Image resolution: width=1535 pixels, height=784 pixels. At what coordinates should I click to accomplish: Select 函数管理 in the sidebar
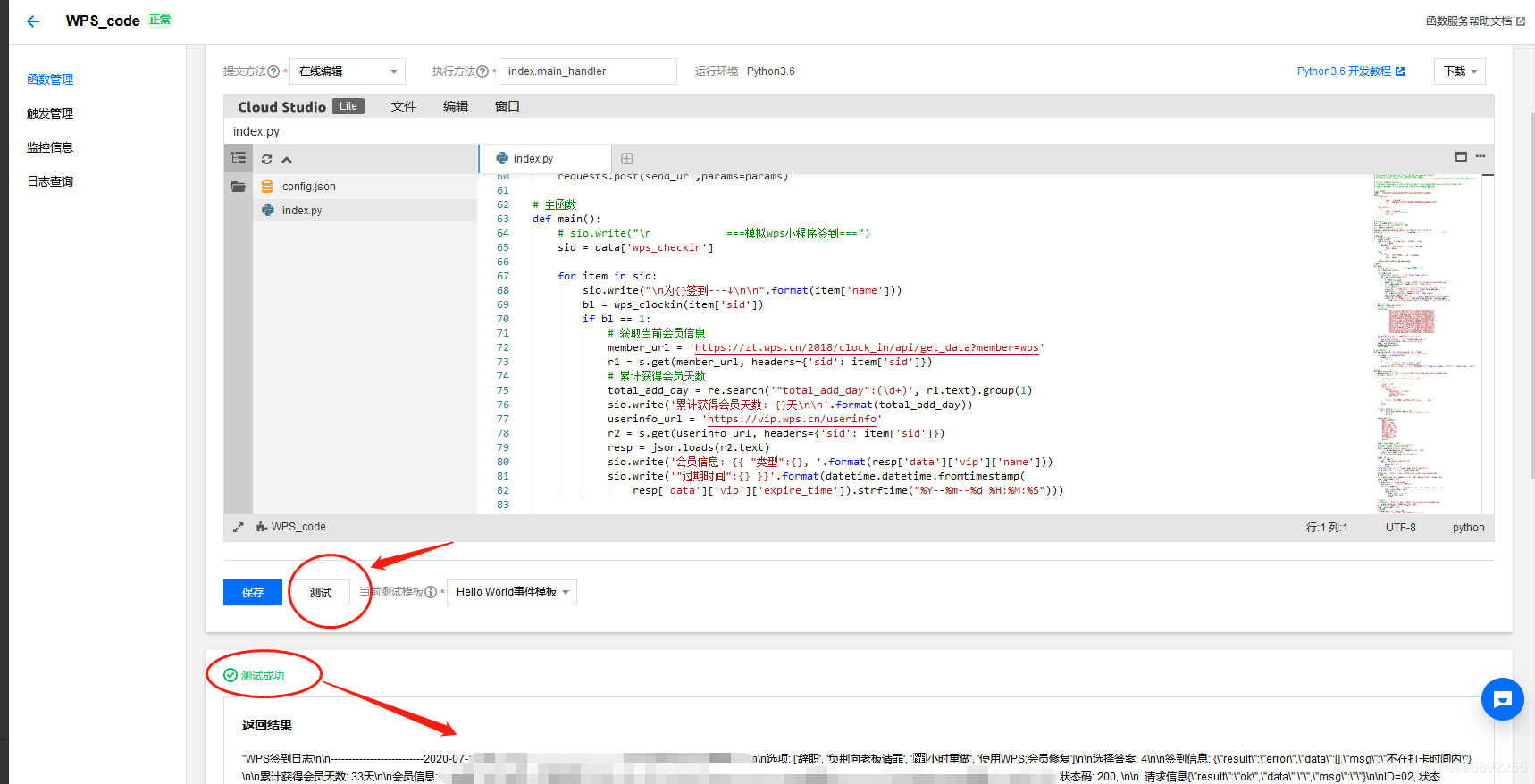(50, 79)
